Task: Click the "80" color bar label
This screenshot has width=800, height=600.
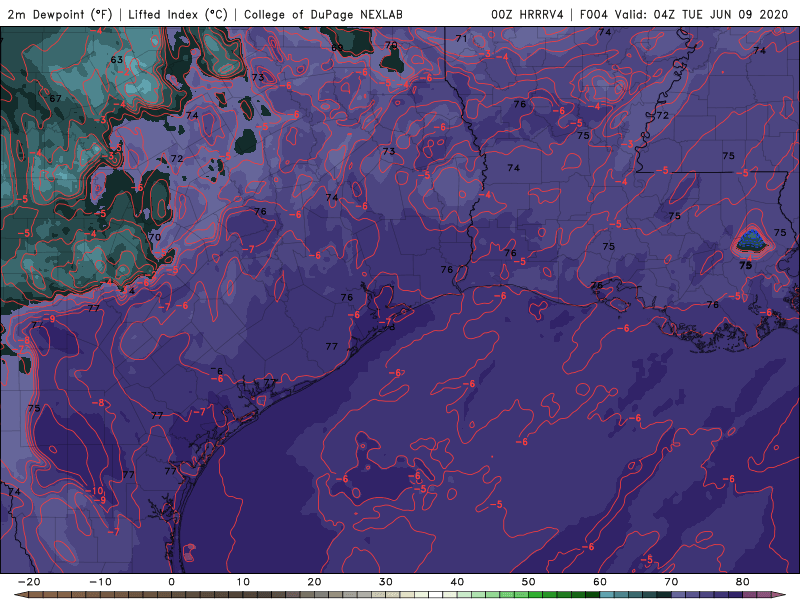Action: pos(743,582)
